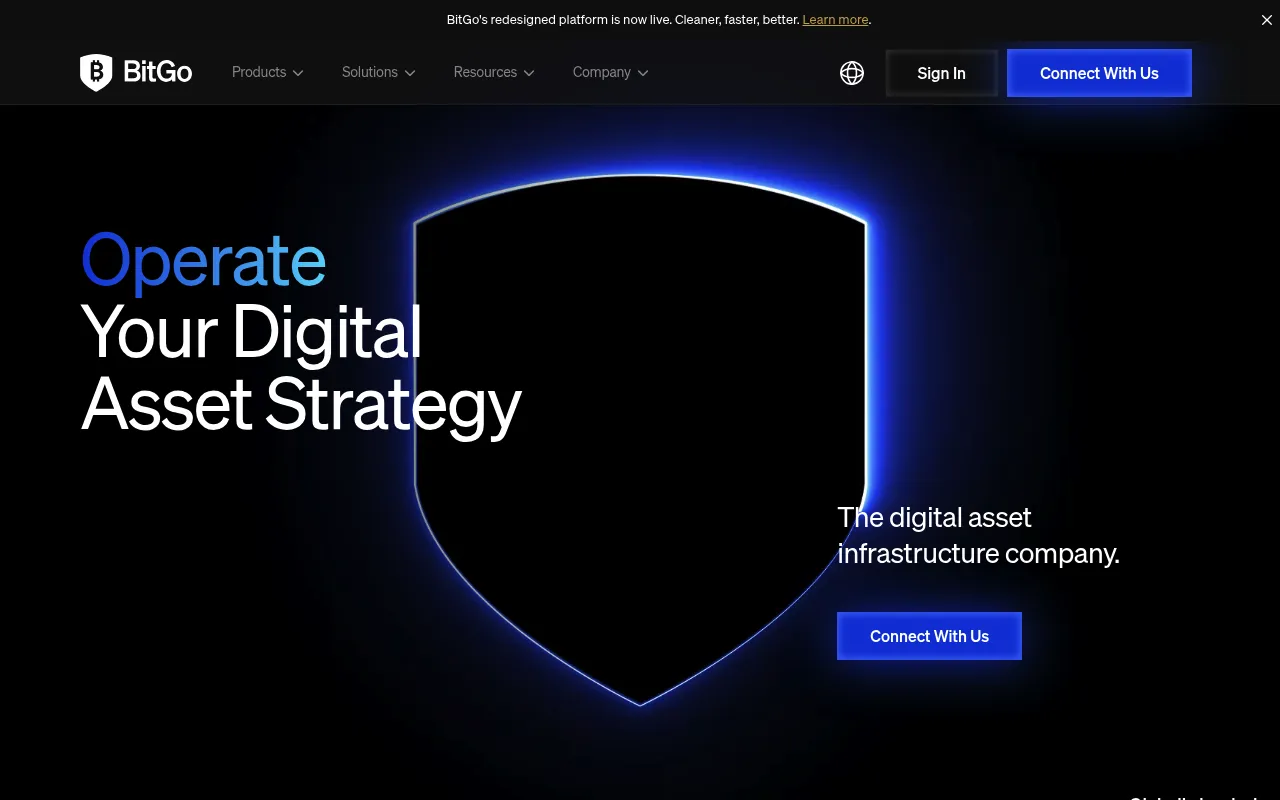Open the globe language selector
This screenshot has width=1280, height=800.
point(852,73)
